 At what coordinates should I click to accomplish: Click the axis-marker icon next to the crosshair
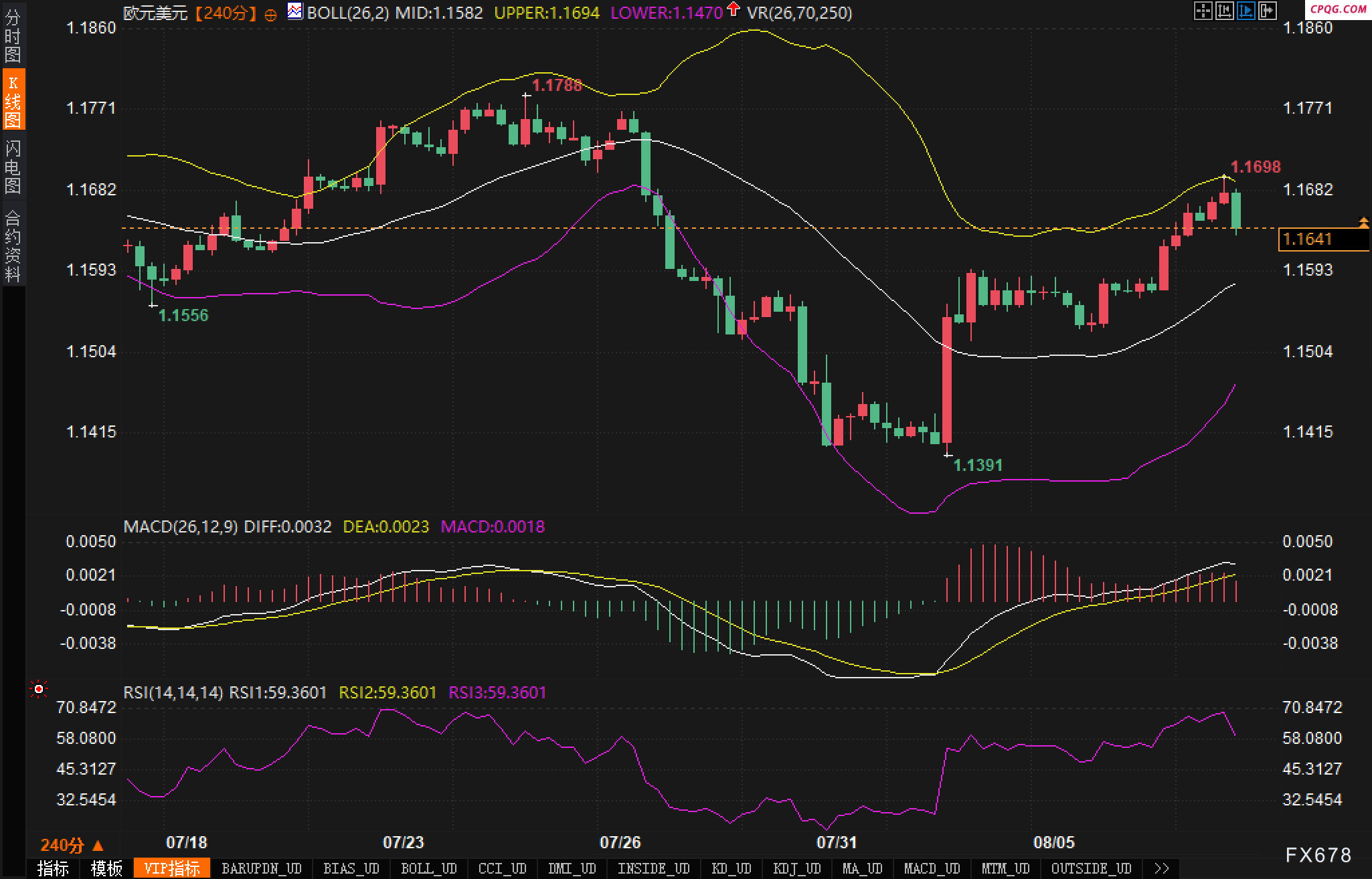coord(1224,11)
